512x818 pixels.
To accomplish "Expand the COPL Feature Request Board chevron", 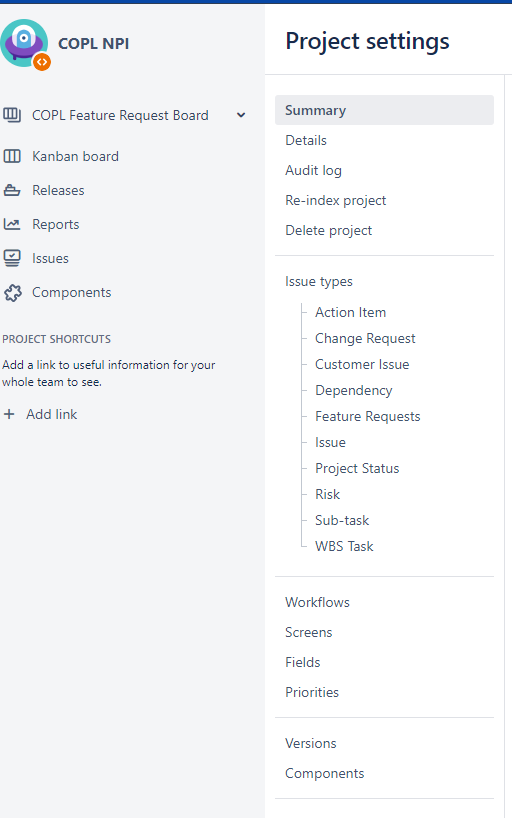I will click(x=241, y=115).
